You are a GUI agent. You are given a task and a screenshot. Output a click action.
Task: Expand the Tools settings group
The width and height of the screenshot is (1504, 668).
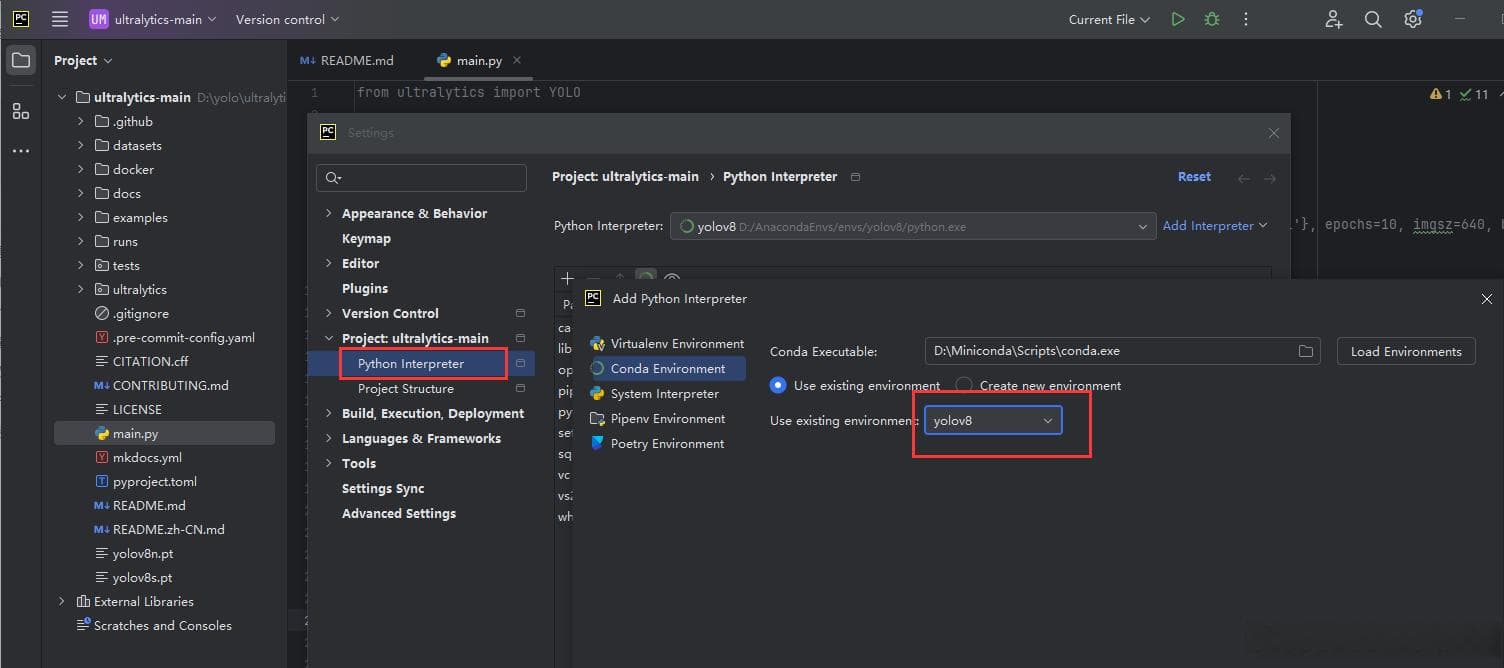click(328, 464)
